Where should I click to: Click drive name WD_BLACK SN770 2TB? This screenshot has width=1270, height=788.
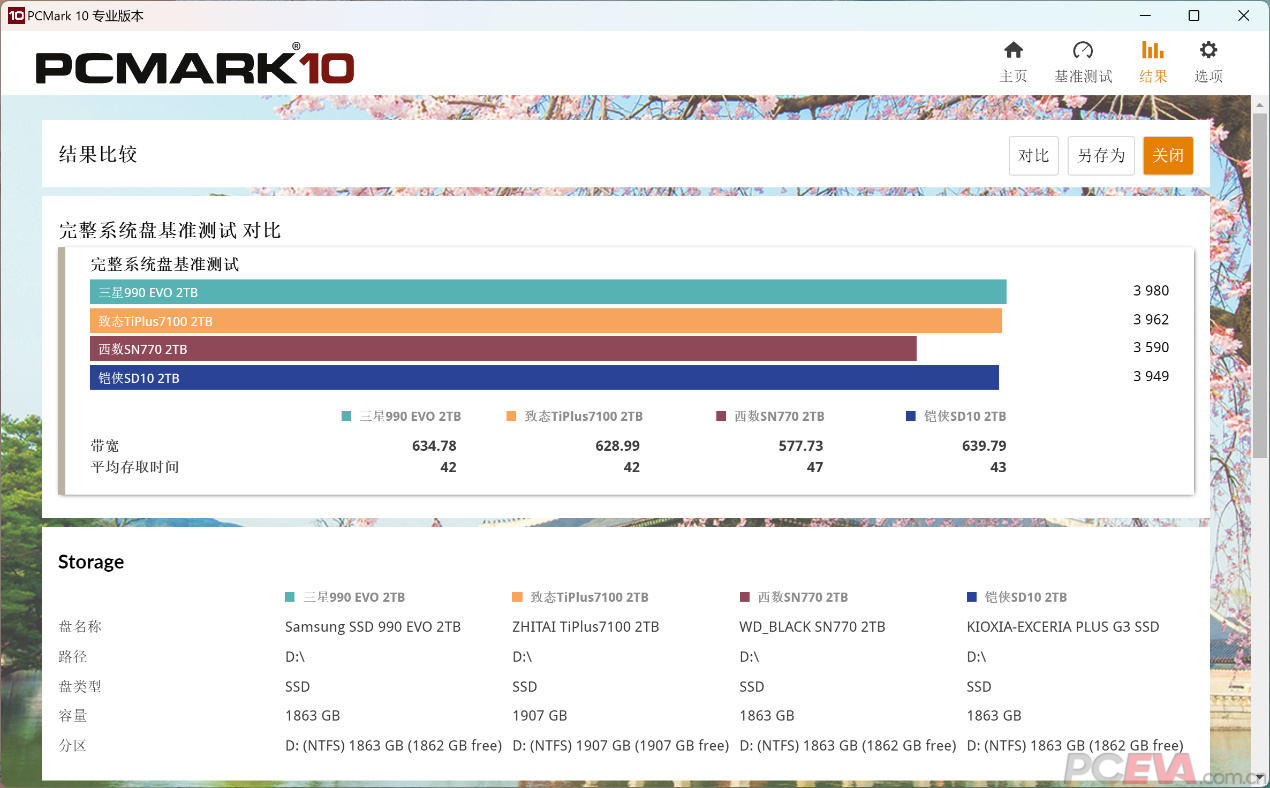pos(813,627)
